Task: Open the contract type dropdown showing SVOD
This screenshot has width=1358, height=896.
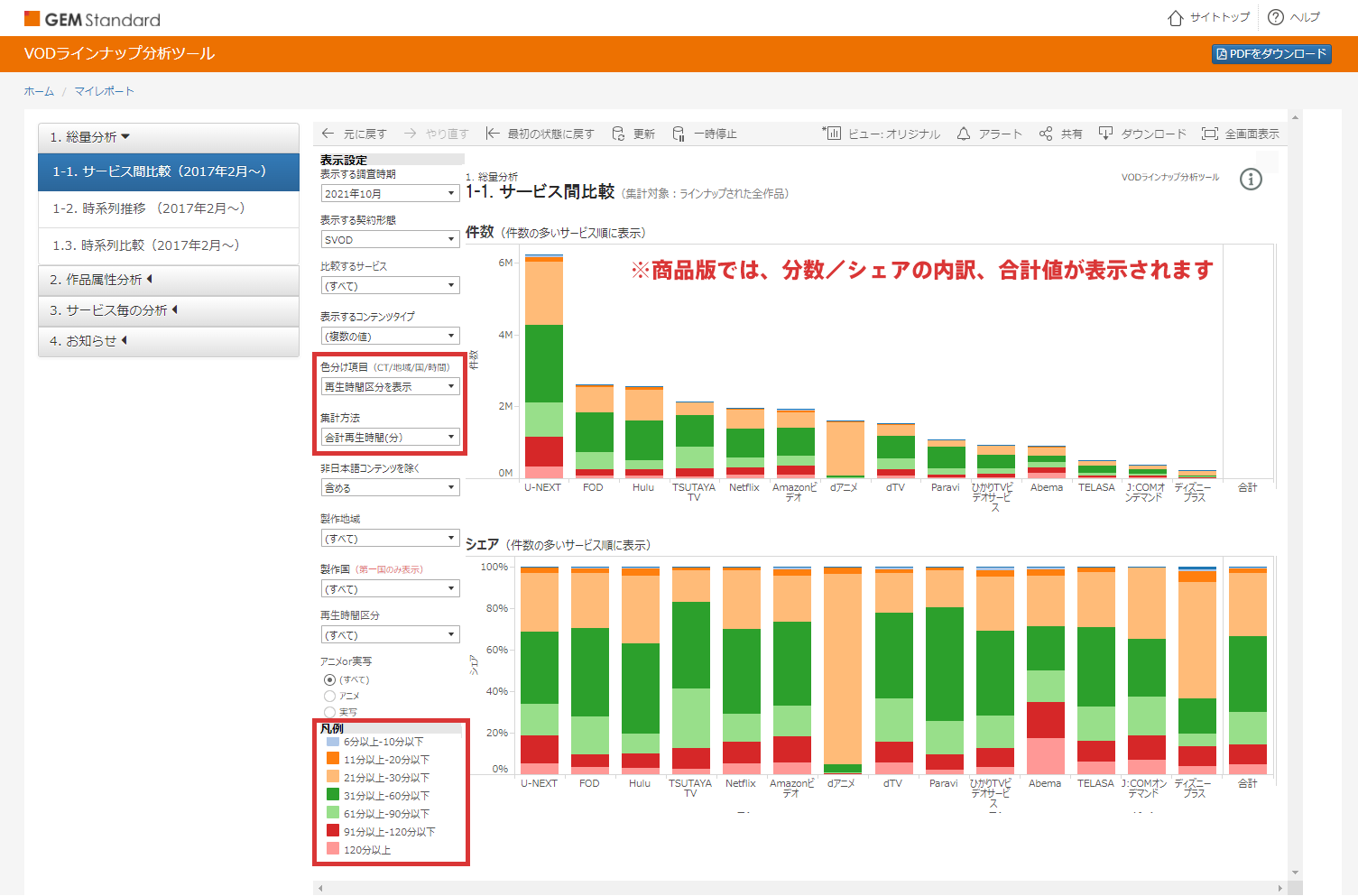Action: [x=391, y=239]
